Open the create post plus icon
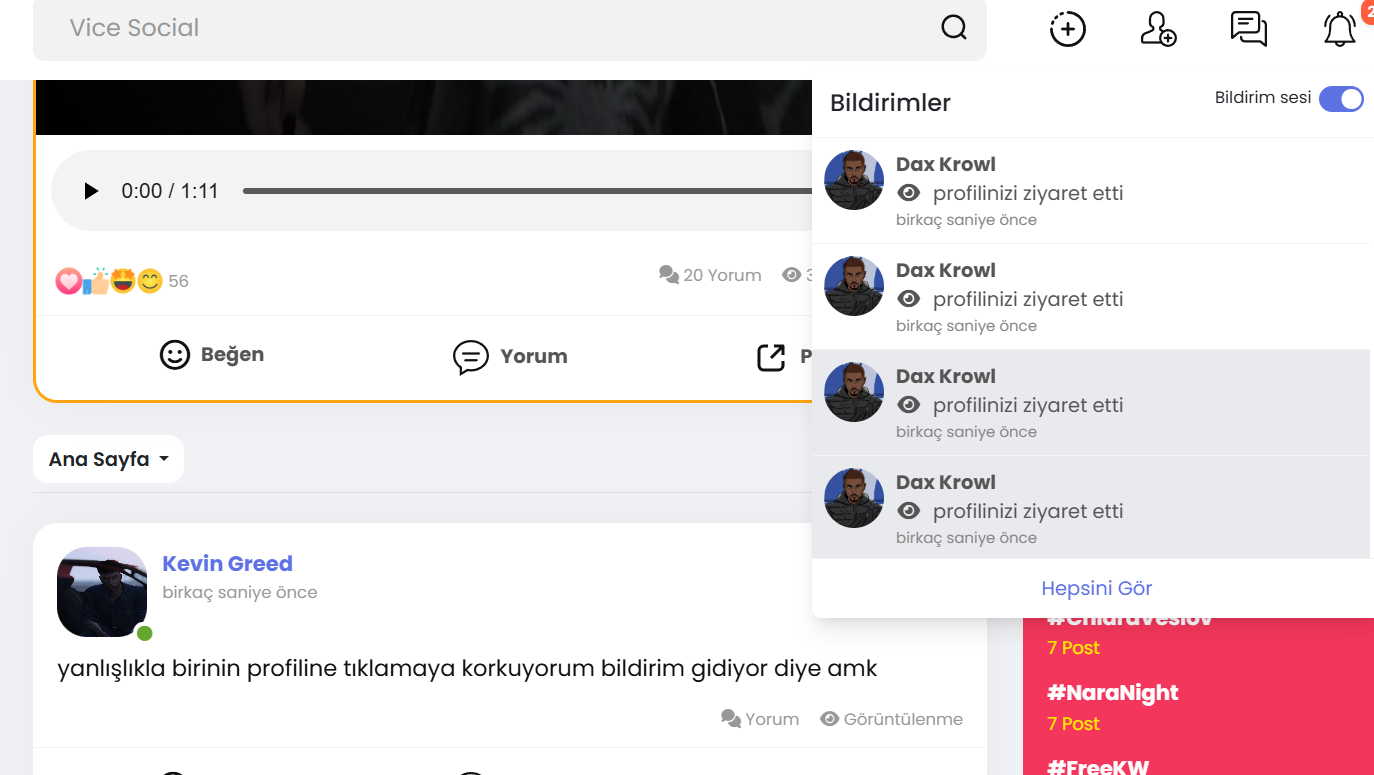Viewport: 1374px width, 775px height. (x=1067, y=29)
